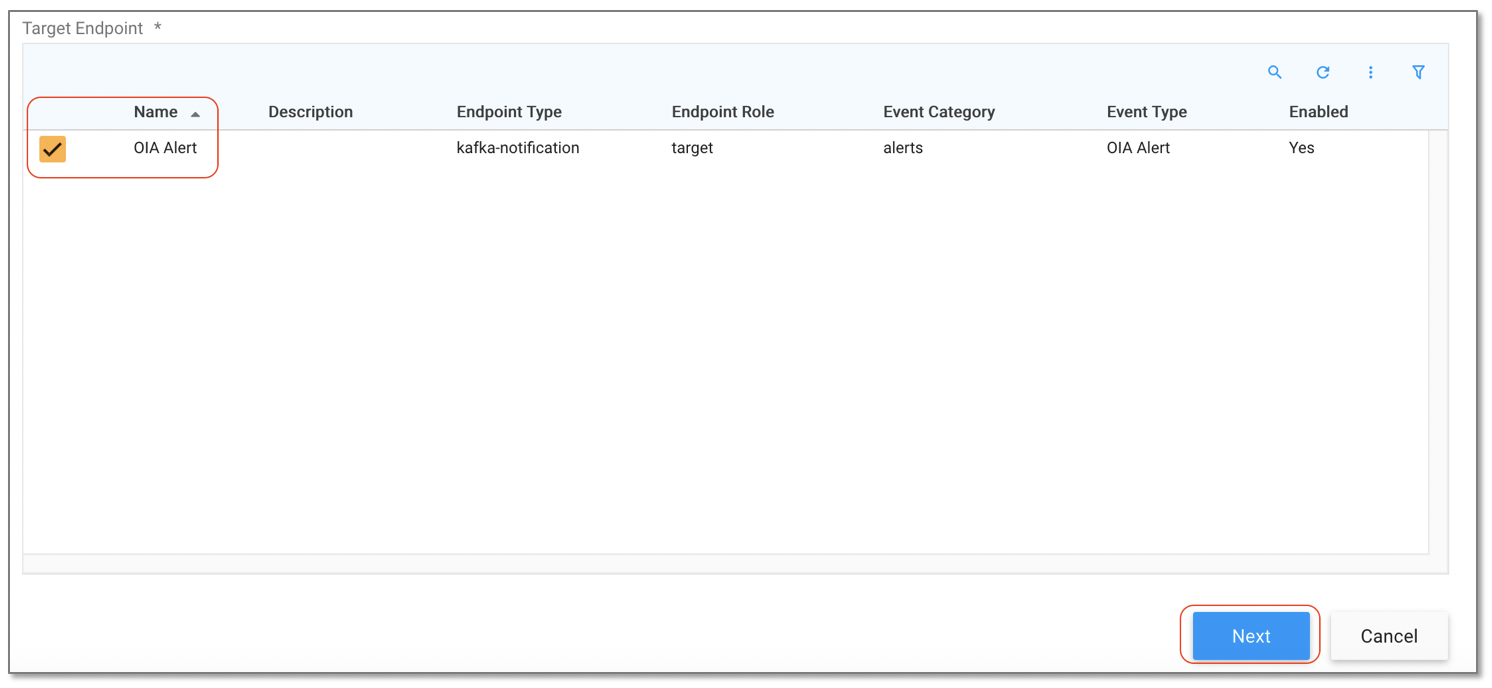The height and width of the screenshot is (688, 1492).
Task: Click the 'target' Endpoint Role cell
Action: [692, 148]
